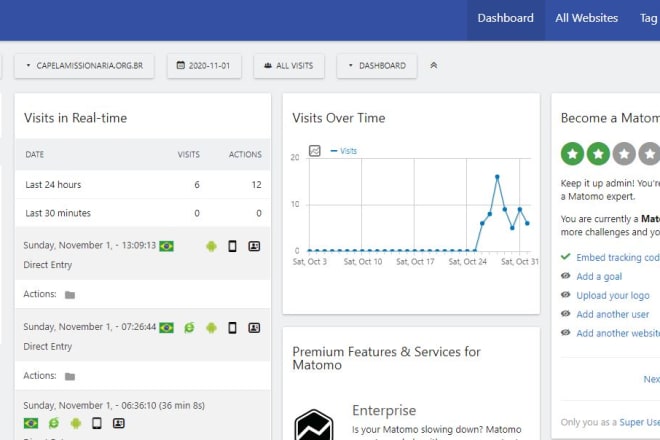Image resolution: width=660 pixels, height=440 pixels.
Task: Open All Websites in top menu
Action: point(586,18)
